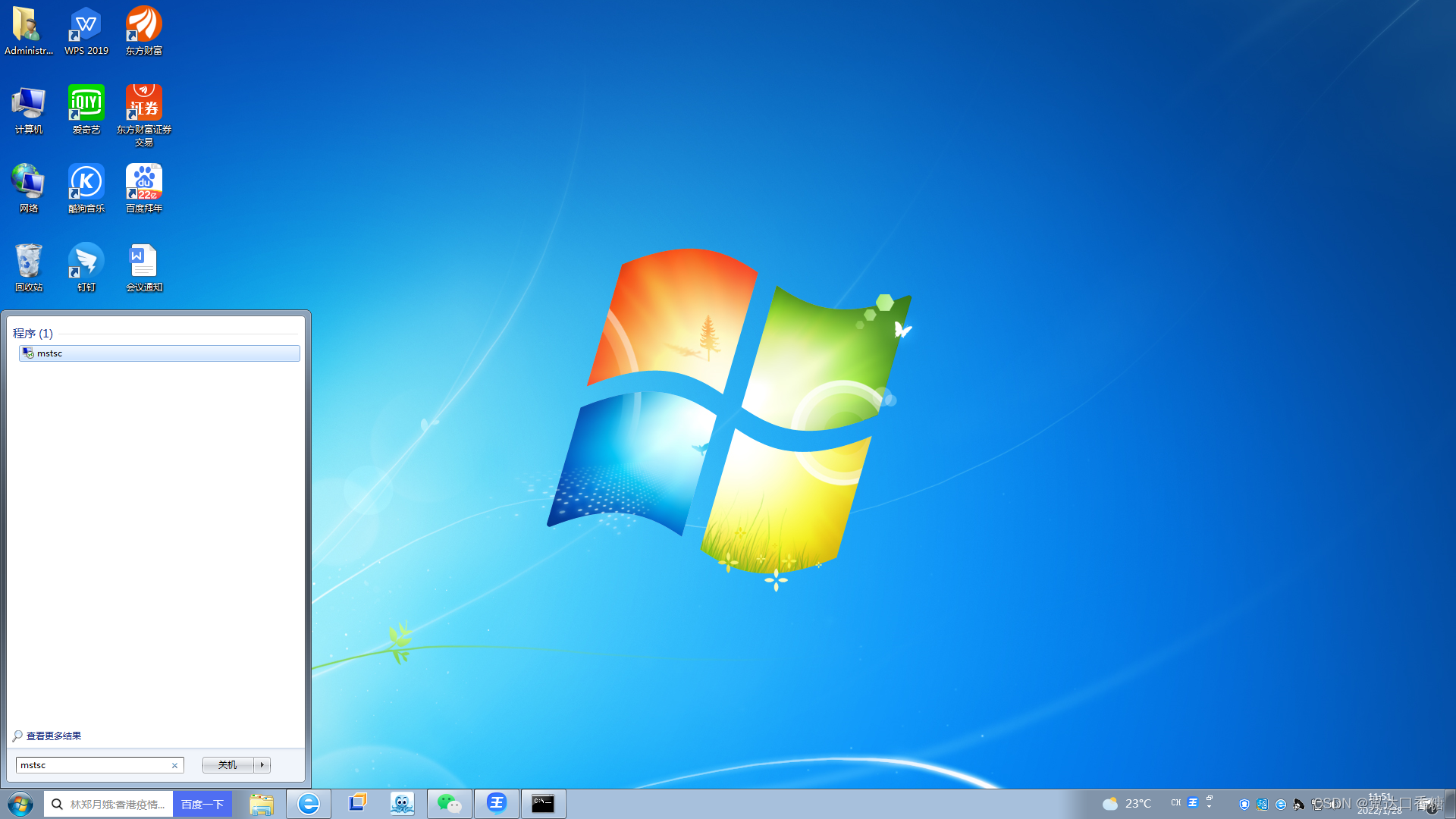Click the Windows Start orb
The height and width of the screenshot is (819, 1456).
click(20, 804)
